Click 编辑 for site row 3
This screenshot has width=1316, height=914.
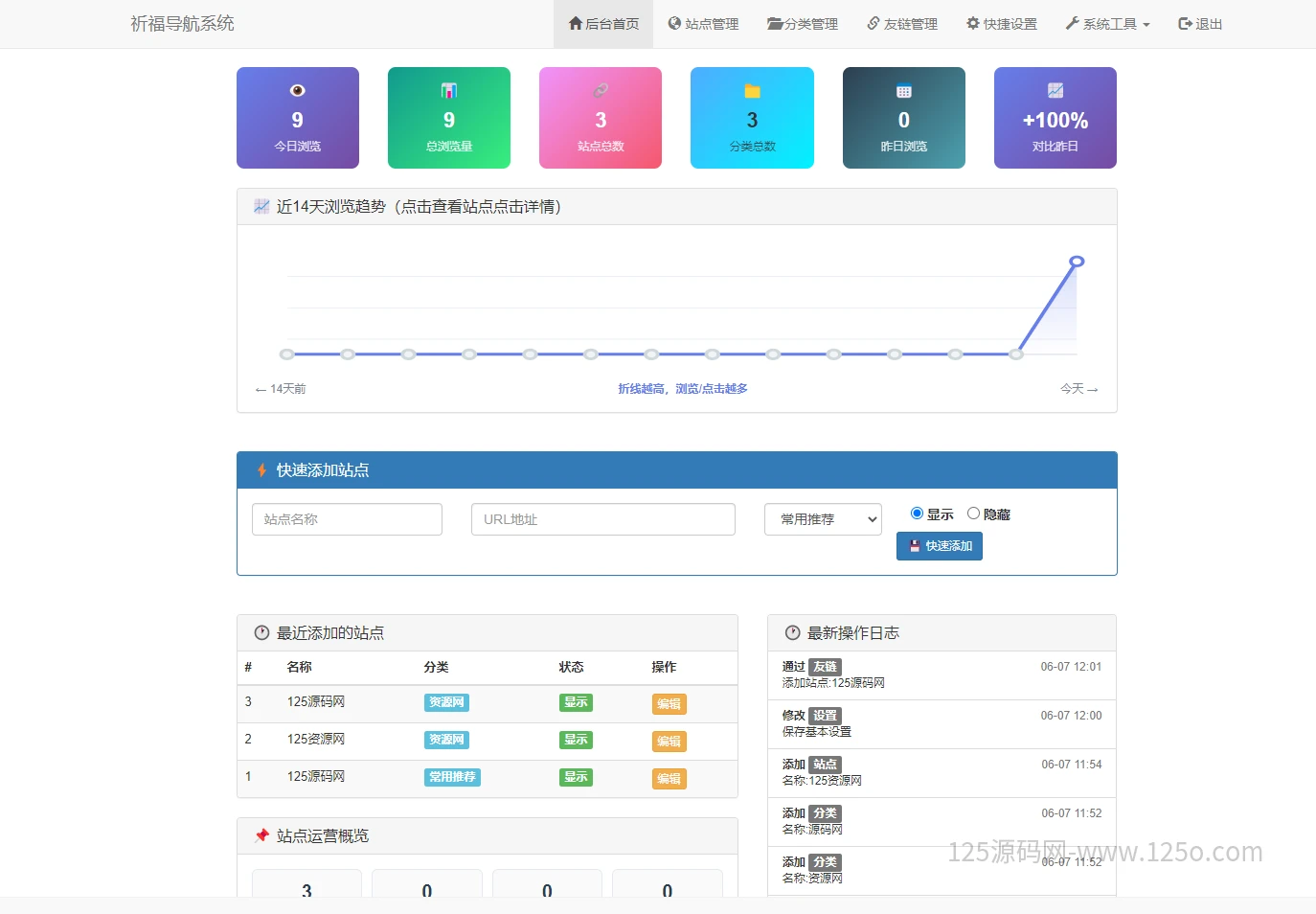point(669,704)
